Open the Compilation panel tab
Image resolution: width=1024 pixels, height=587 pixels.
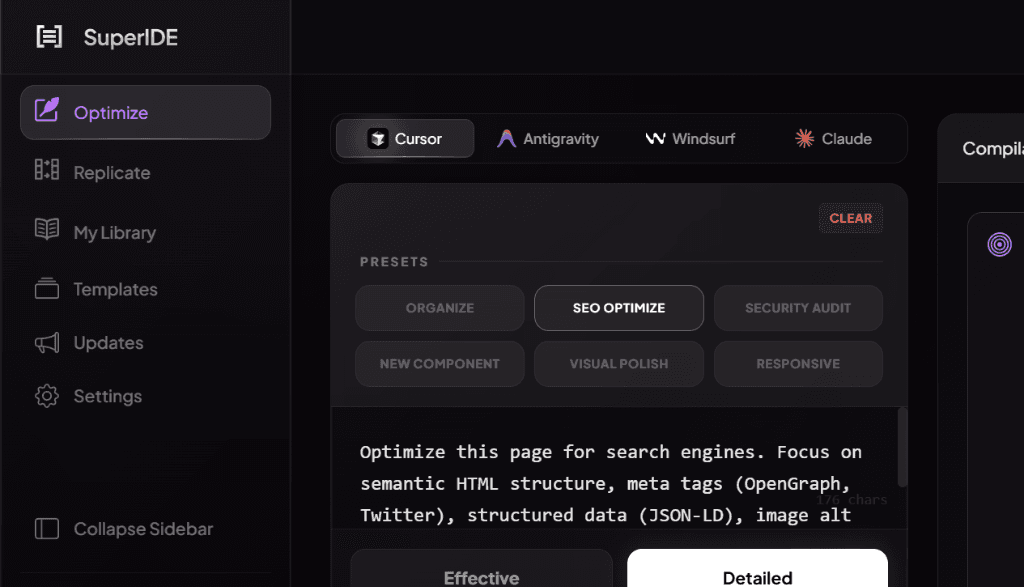click(x=992, y=148)
